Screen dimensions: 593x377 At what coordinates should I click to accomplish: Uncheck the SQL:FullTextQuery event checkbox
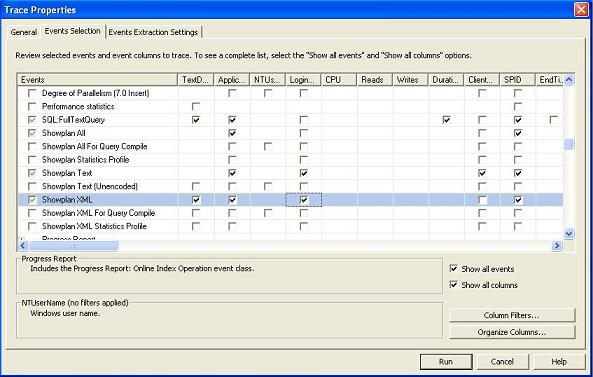(32, 120)
